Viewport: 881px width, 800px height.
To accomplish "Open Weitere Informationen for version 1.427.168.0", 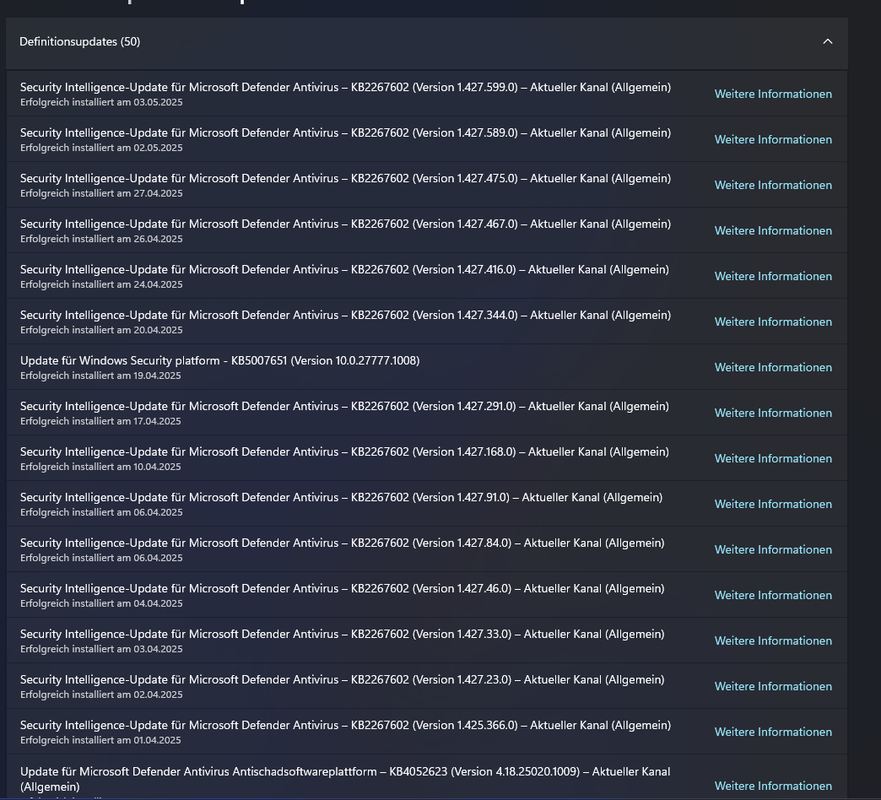I will pos(773,458).
